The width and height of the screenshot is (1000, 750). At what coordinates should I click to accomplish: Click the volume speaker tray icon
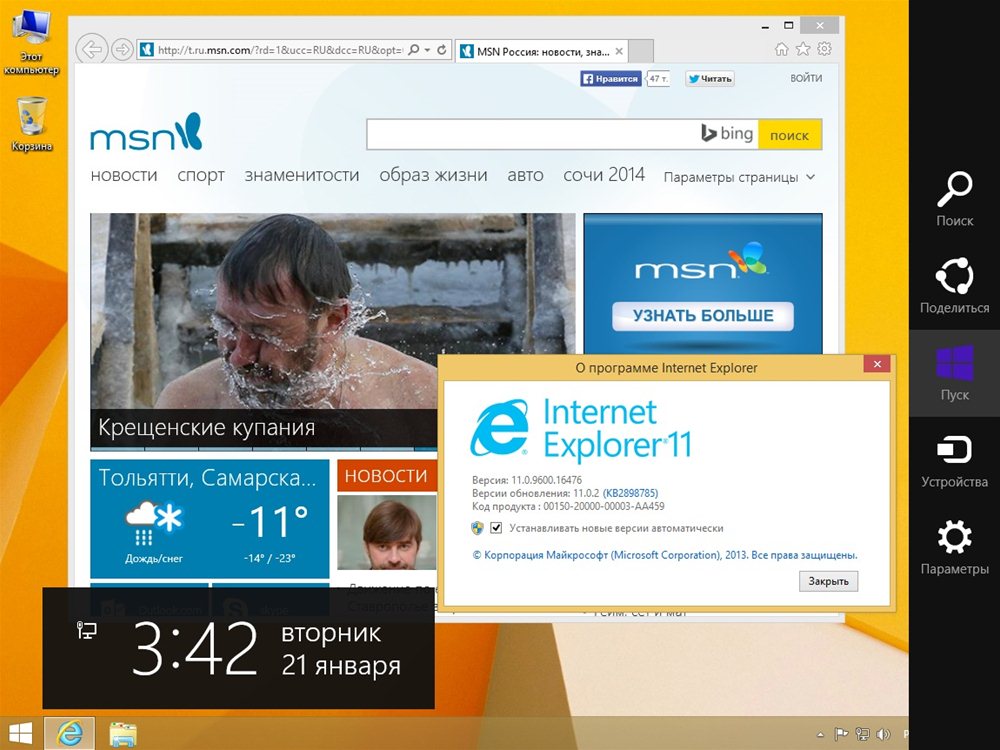[x=883, y=735]
